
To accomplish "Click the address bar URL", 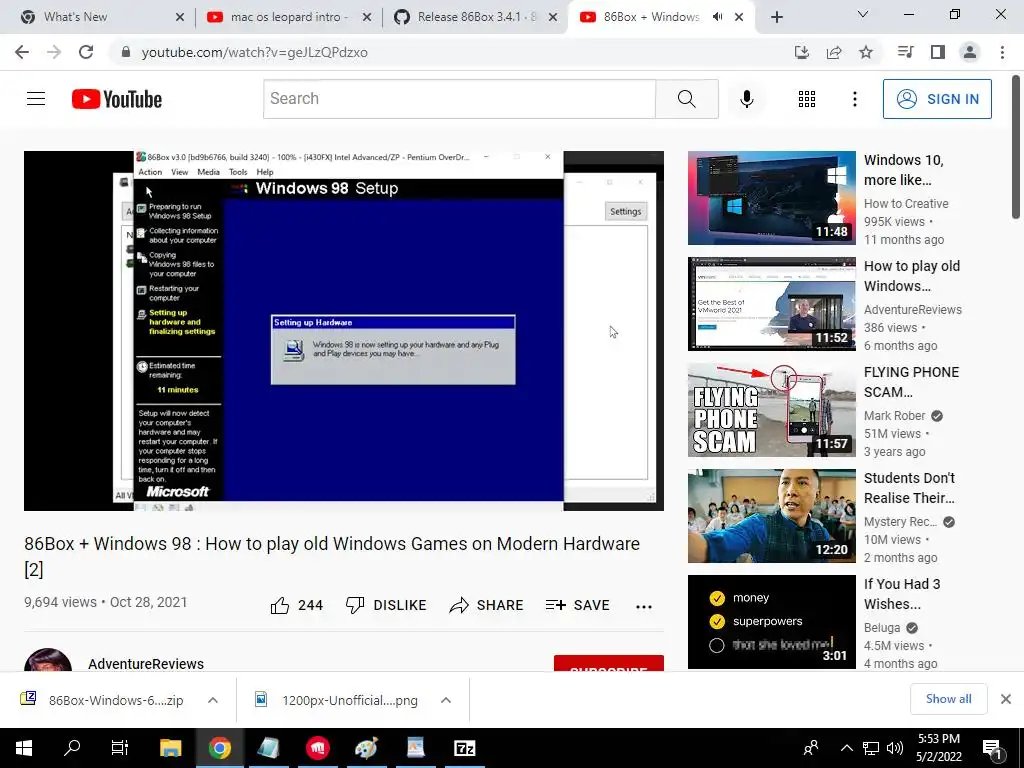I will point(255,52).
